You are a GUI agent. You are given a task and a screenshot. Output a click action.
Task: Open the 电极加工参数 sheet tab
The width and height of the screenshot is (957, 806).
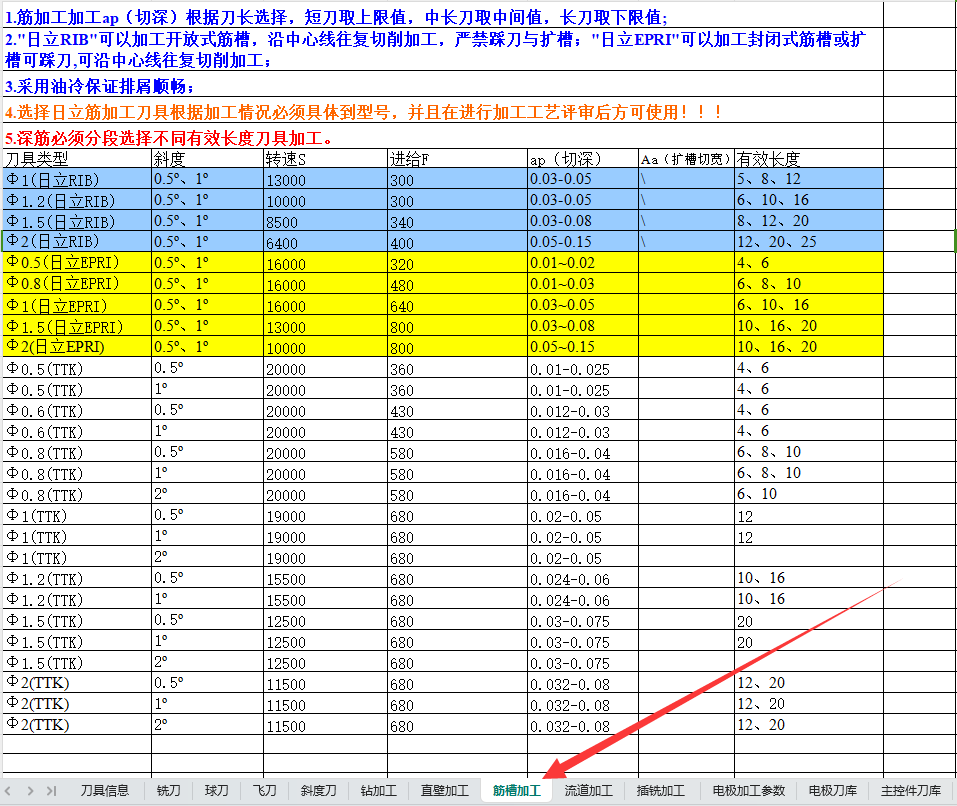[748, 791]
